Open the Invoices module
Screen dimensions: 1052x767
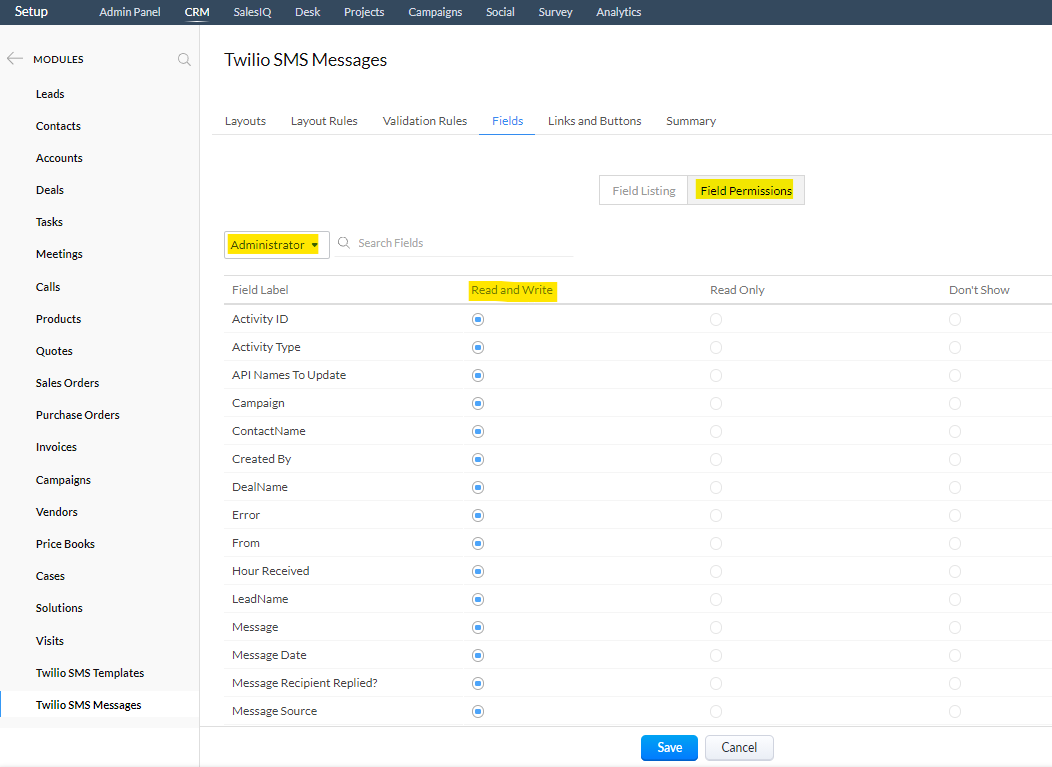click(56, 447)
